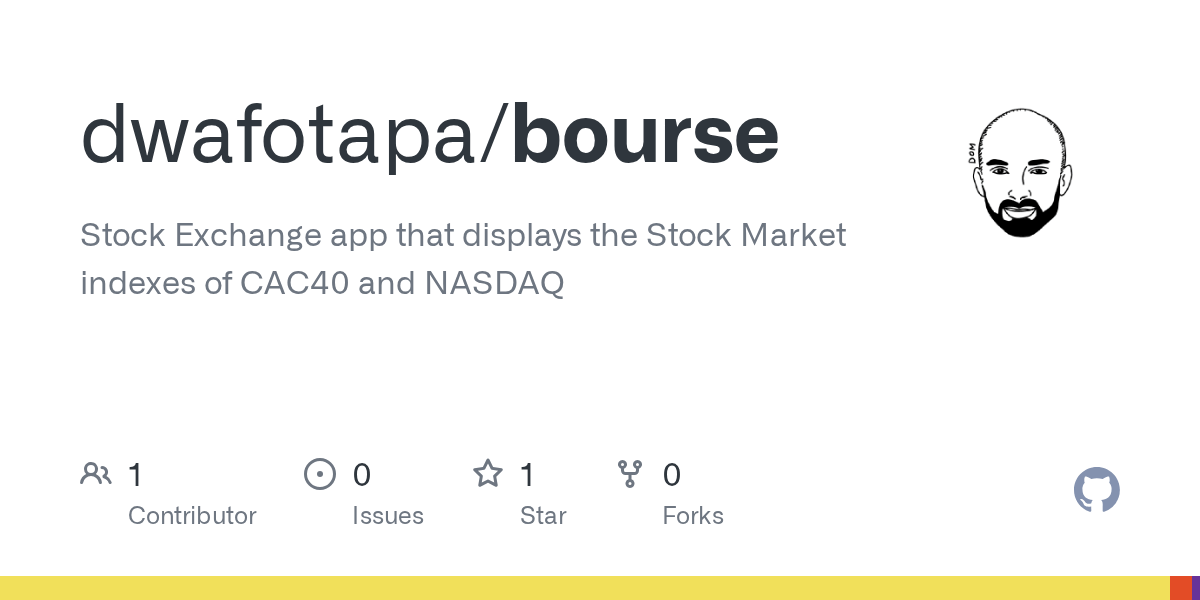This screenshot has width=1200, height=600.
Task: Select the Forks label
Action: click(693, 516)
